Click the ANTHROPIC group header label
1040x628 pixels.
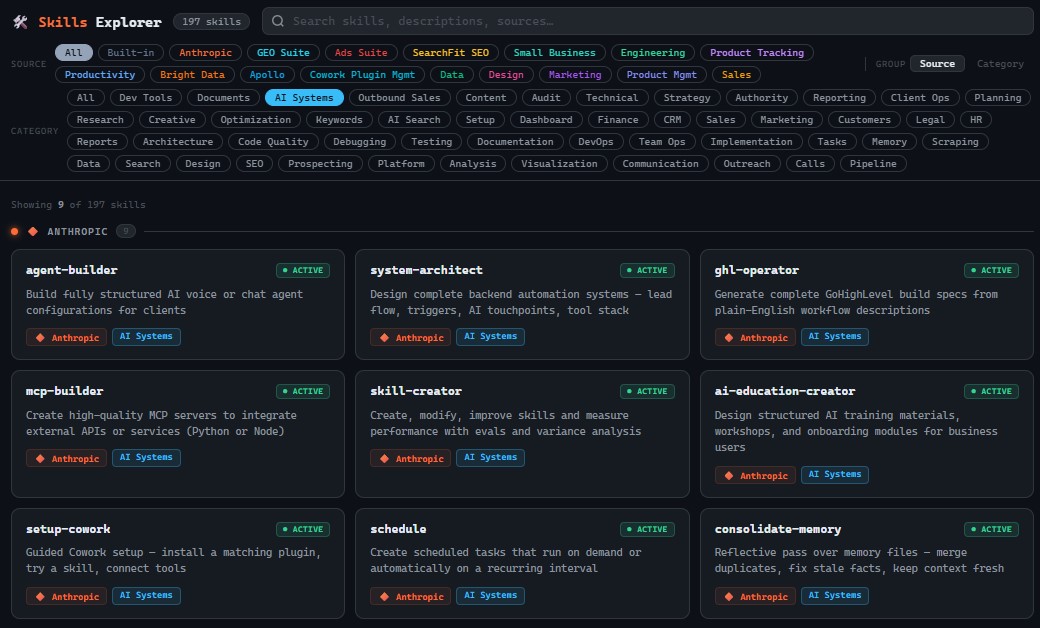point(77,231)
